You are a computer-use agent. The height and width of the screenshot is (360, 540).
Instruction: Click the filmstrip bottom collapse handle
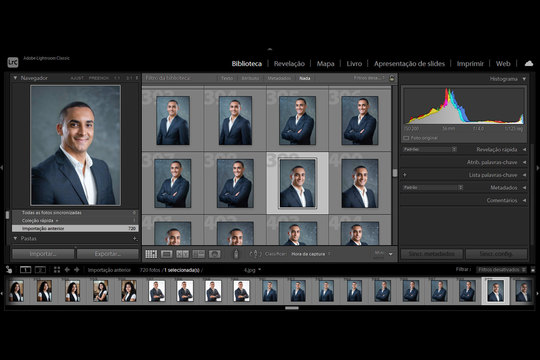point(292,308)
